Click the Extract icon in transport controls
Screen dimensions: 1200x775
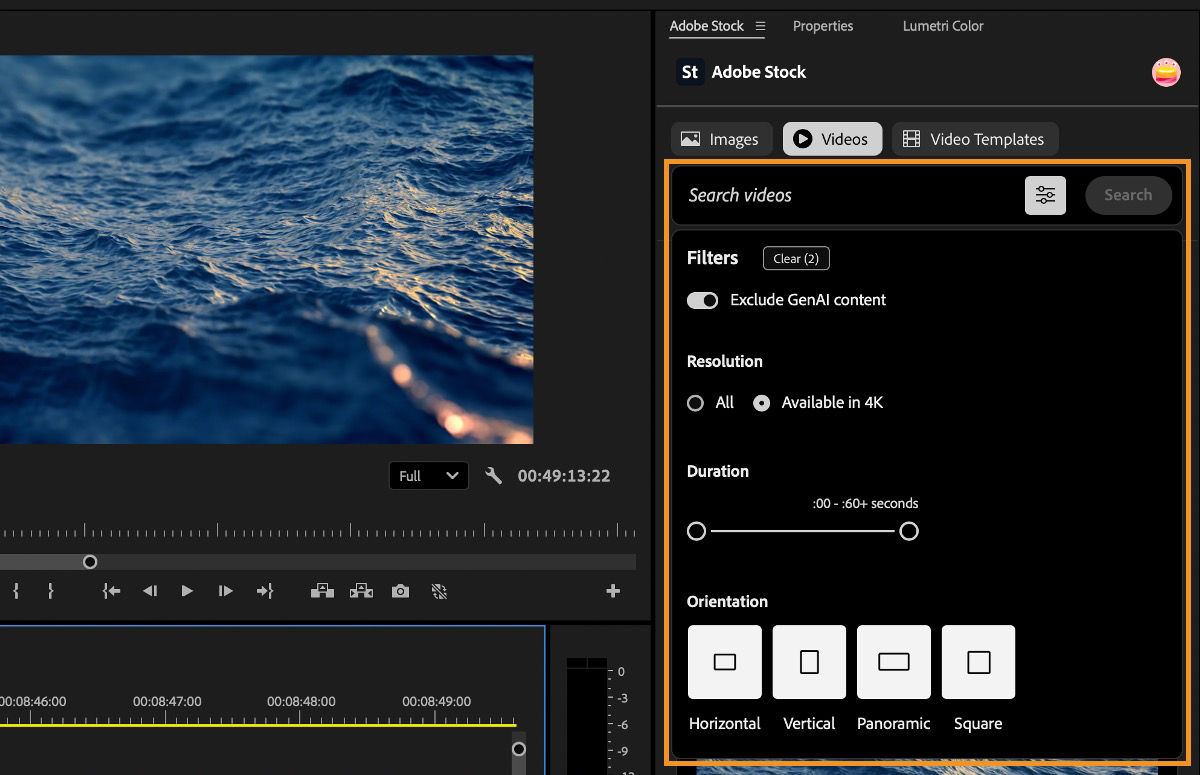click(x=360, y=591)
